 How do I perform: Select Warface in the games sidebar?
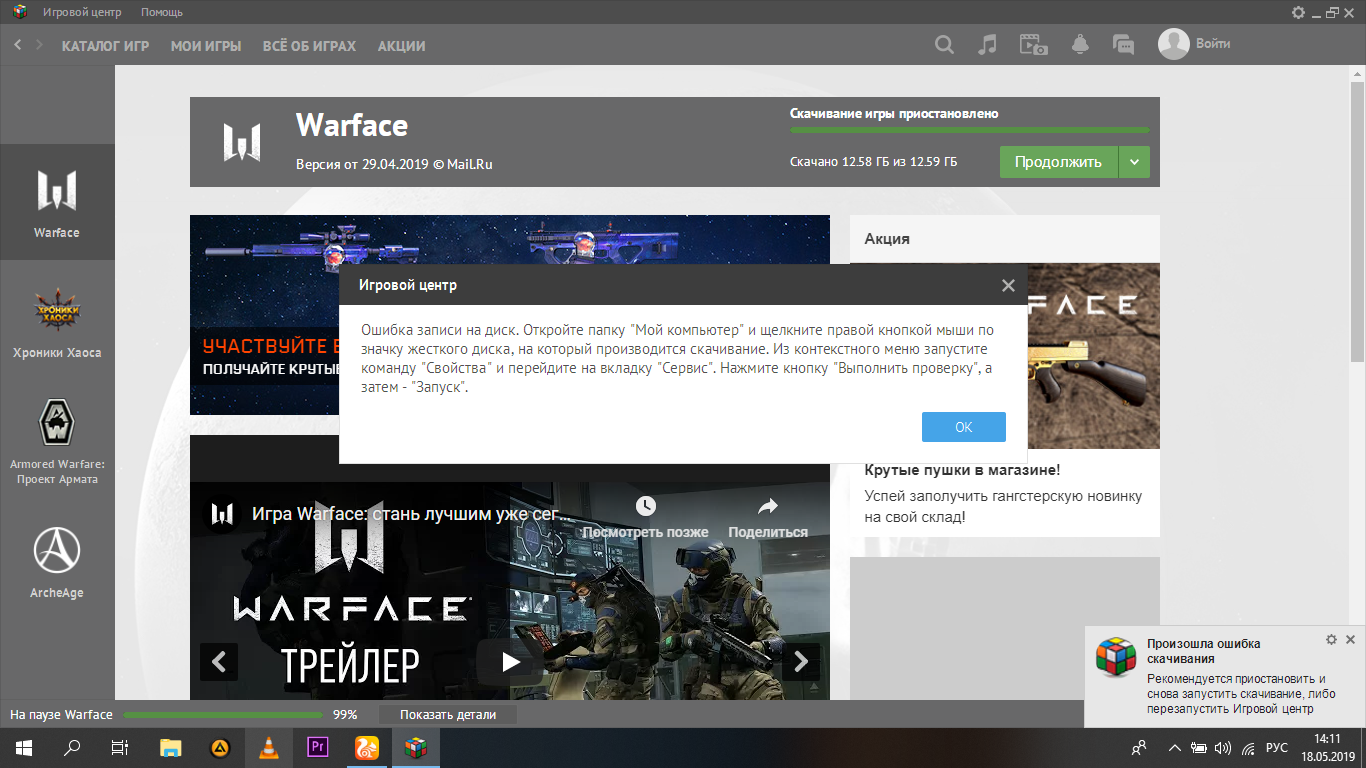click(x=57, y=202)
